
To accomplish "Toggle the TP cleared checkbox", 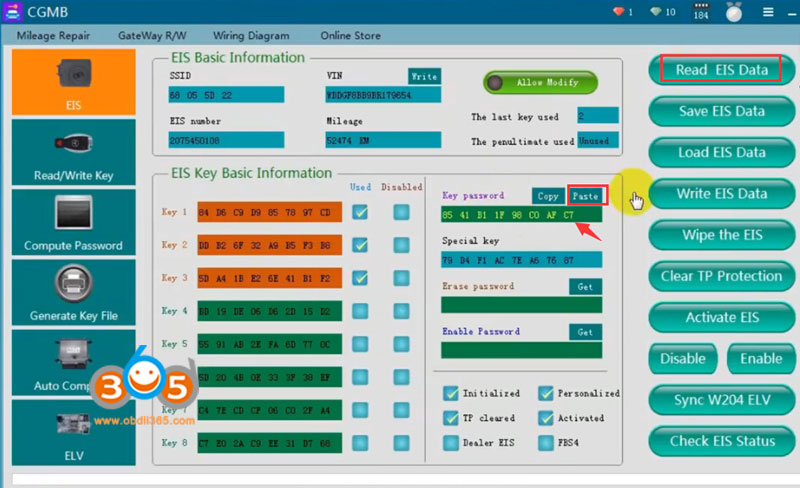I will tap(451, 418).
